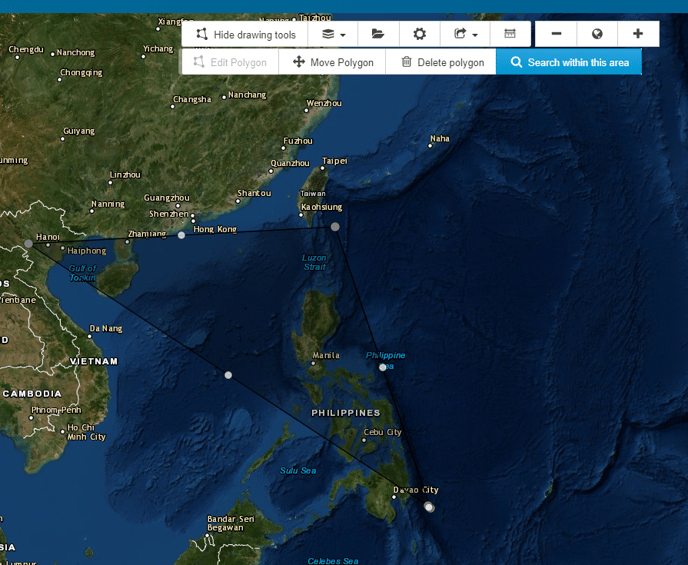Click the Edit Polygon button
This screenshot has width=688, height=565.
[230, 62]
